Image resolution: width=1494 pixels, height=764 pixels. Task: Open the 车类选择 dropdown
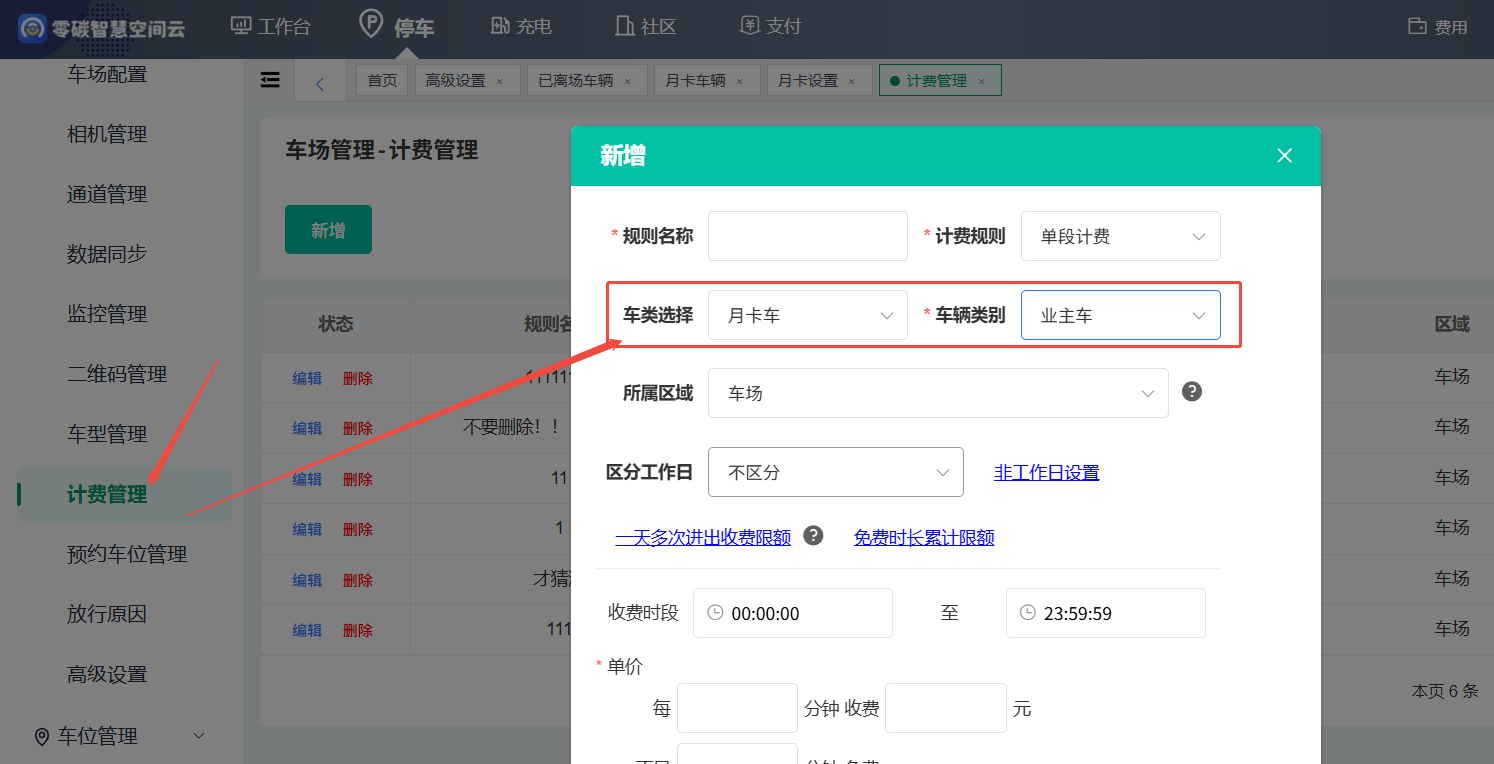[808, 315]
